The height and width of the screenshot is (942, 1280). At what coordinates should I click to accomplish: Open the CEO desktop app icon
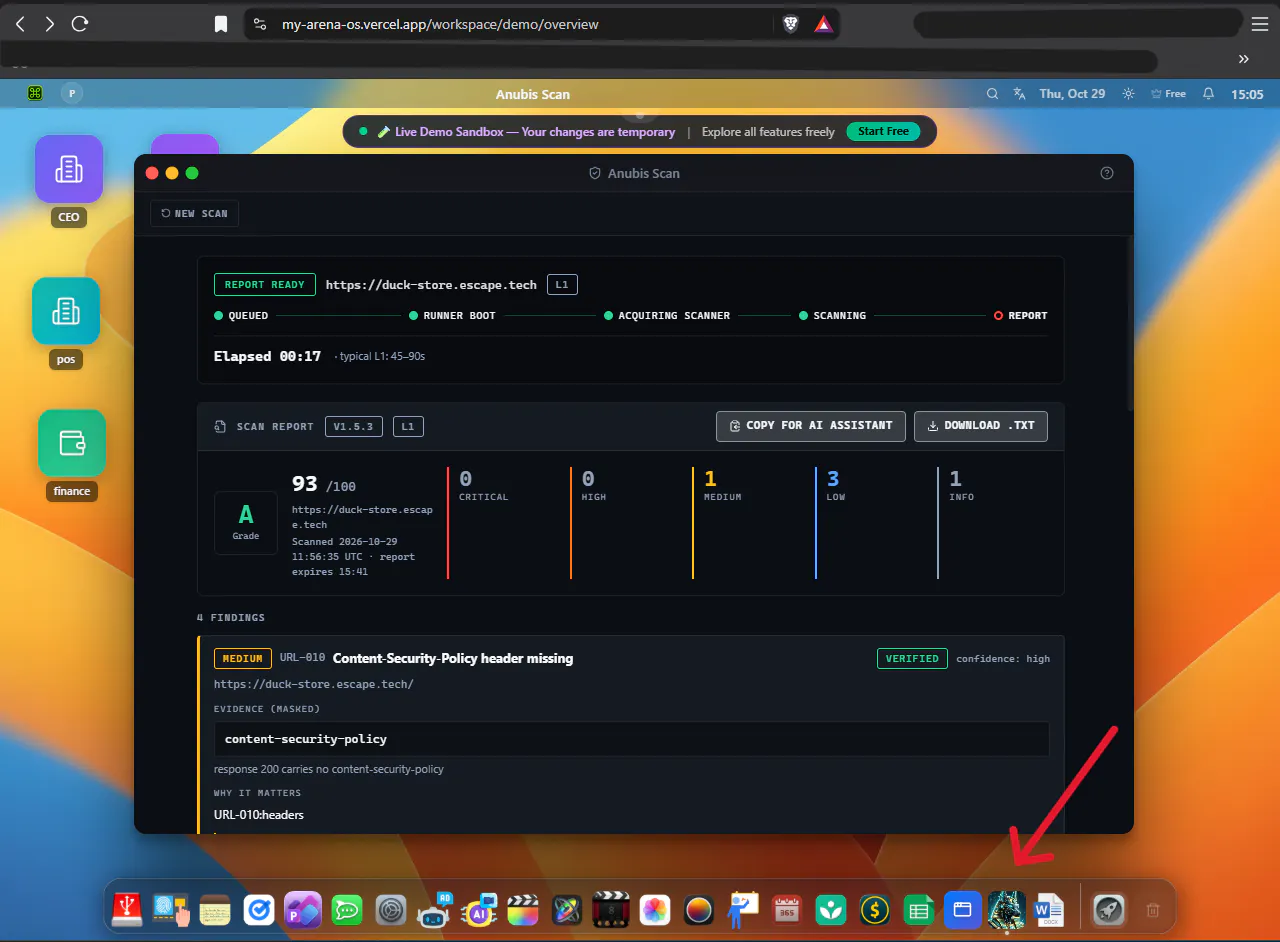click(x=69, y=169)
